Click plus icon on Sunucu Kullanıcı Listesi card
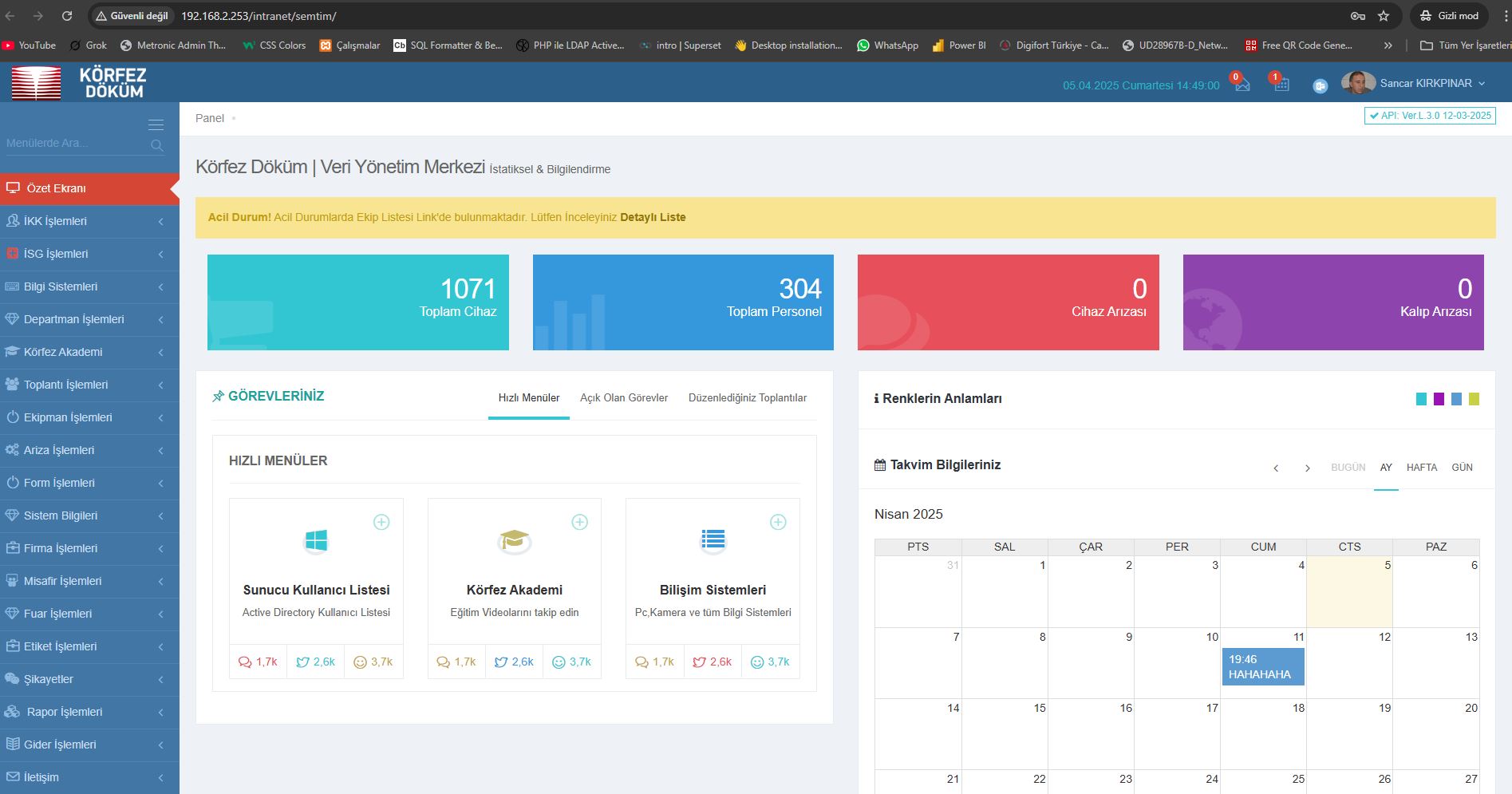 coord(381,522)
